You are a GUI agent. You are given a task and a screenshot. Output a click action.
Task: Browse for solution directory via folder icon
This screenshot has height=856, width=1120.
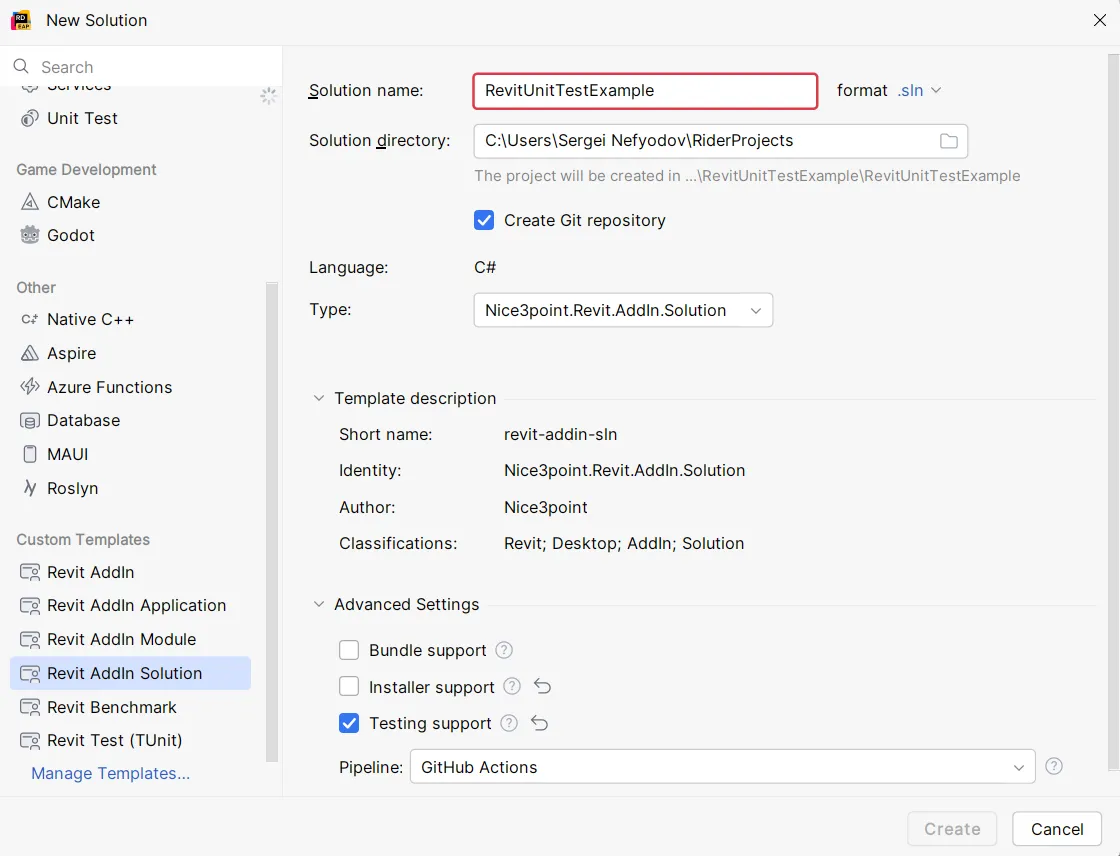tap(949, 141)
